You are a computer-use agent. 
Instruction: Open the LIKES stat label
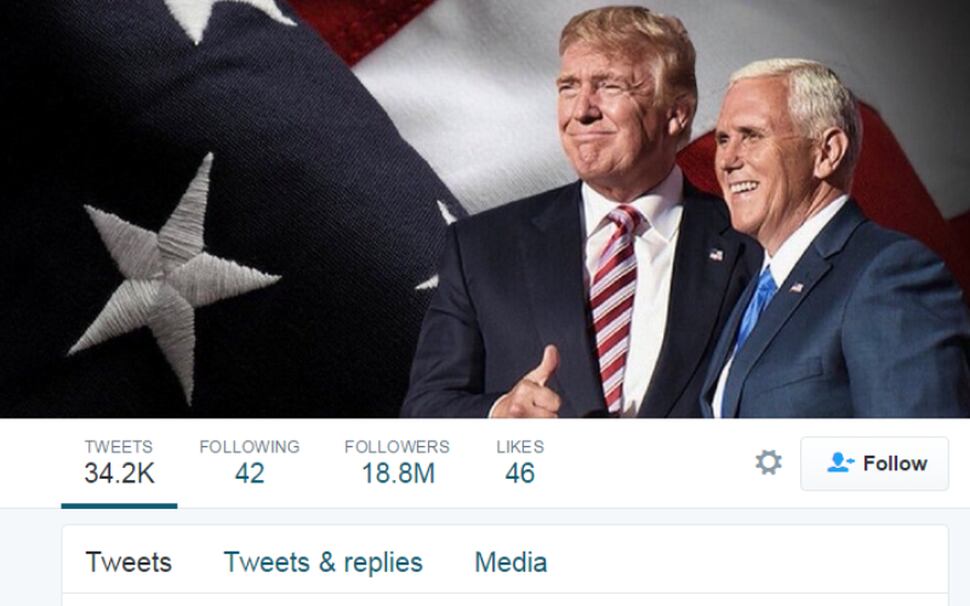point(520,446)
